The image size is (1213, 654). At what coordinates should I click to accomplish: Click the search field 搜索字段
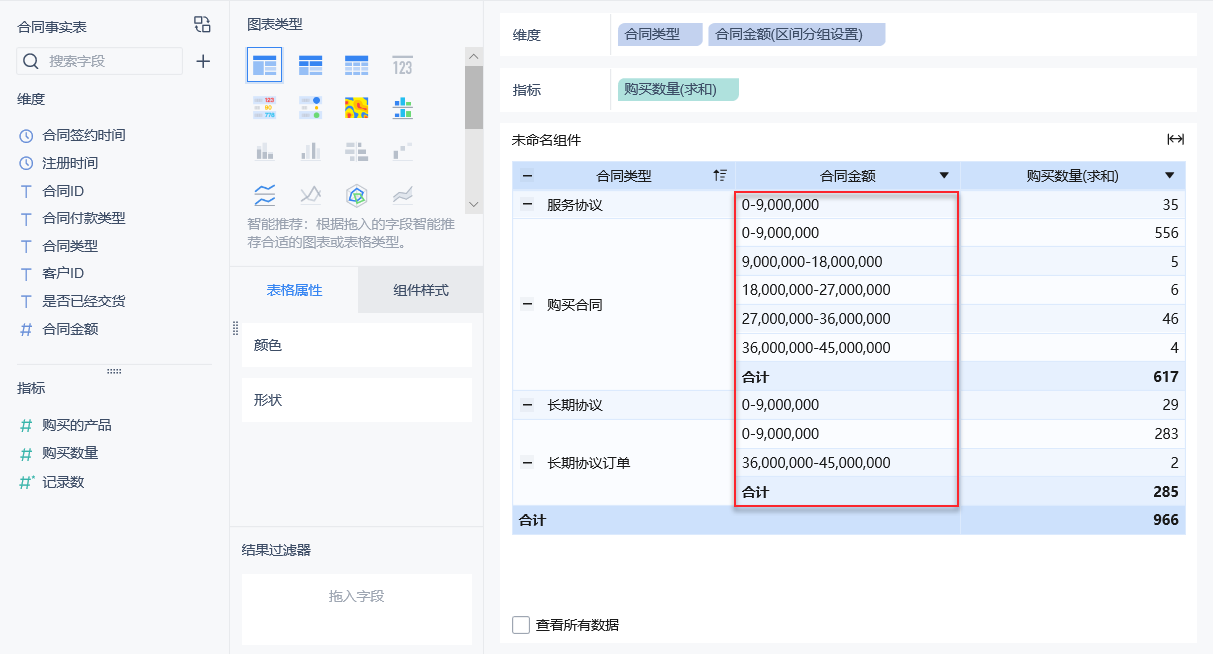coord(100,61)
